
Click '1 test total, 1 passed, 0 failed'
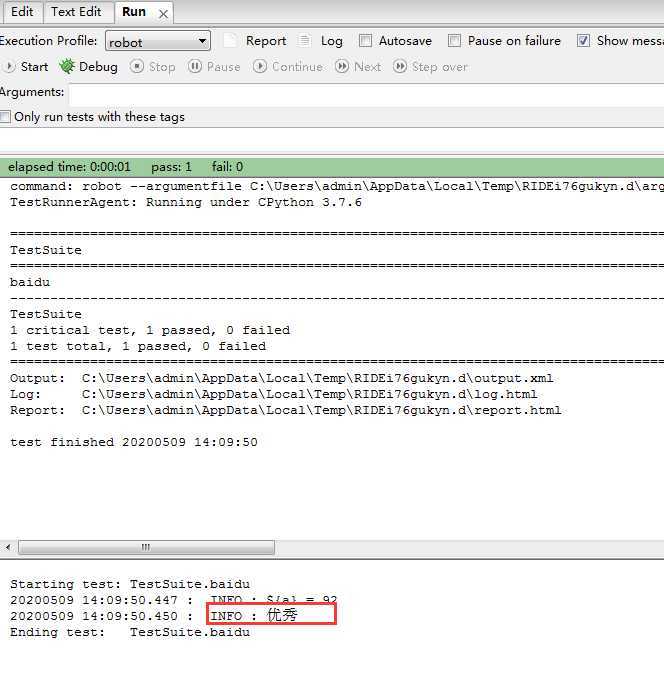[x=138, y=346]
